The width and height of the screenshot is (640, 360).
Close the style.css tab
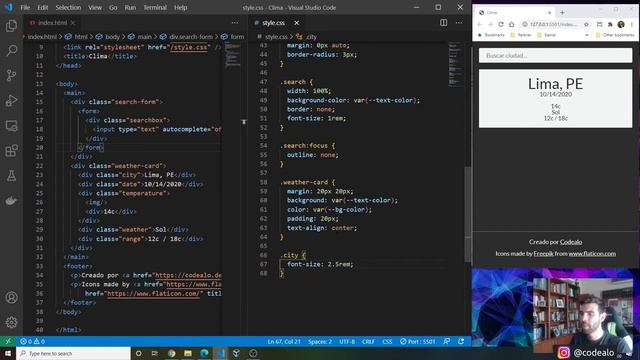297,23
